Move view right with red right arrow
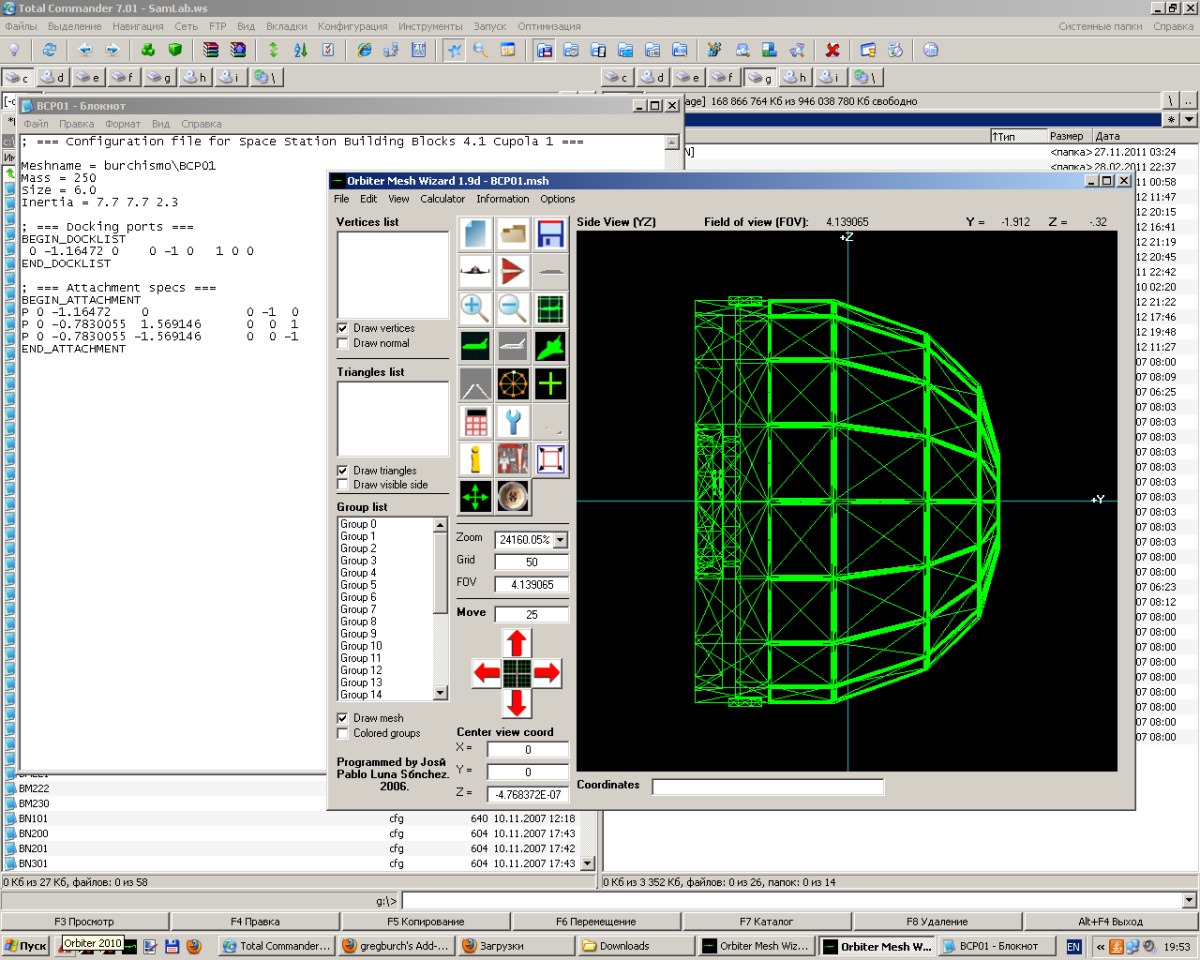The width and height of the screenshot is (1200, 960). [x=547, y=673]
